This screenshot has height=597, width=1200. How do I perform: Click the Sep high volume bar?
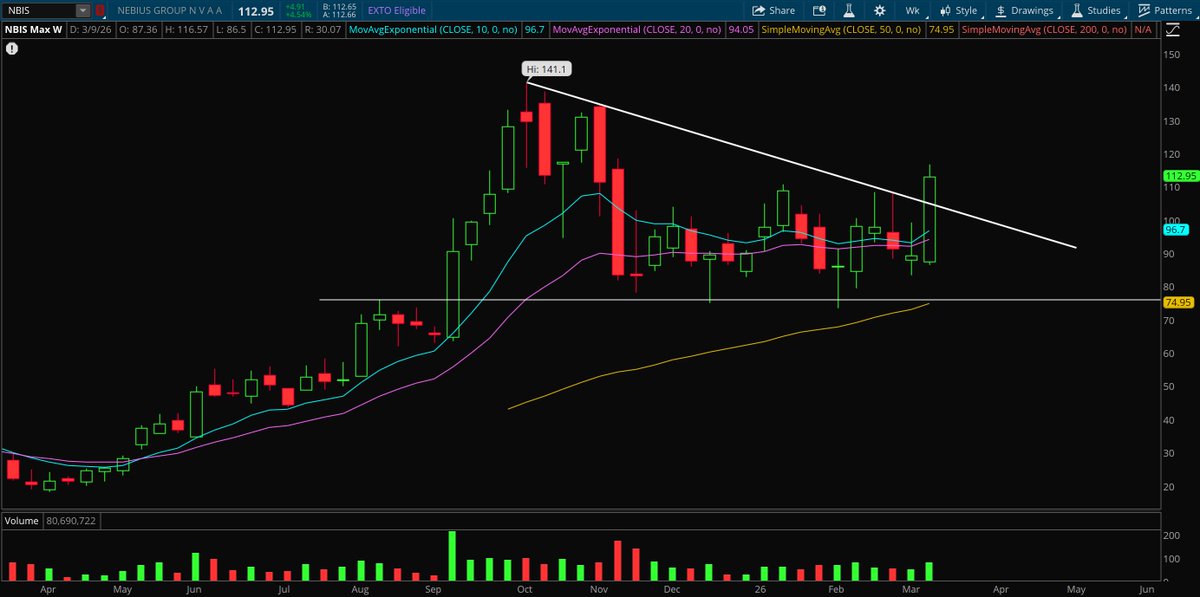coord(452,557)
